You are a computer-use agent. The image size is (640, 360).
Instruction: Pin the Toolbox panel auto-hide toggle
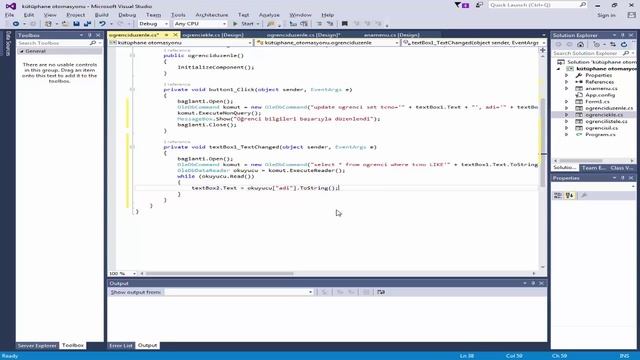(x=90, y=36)
